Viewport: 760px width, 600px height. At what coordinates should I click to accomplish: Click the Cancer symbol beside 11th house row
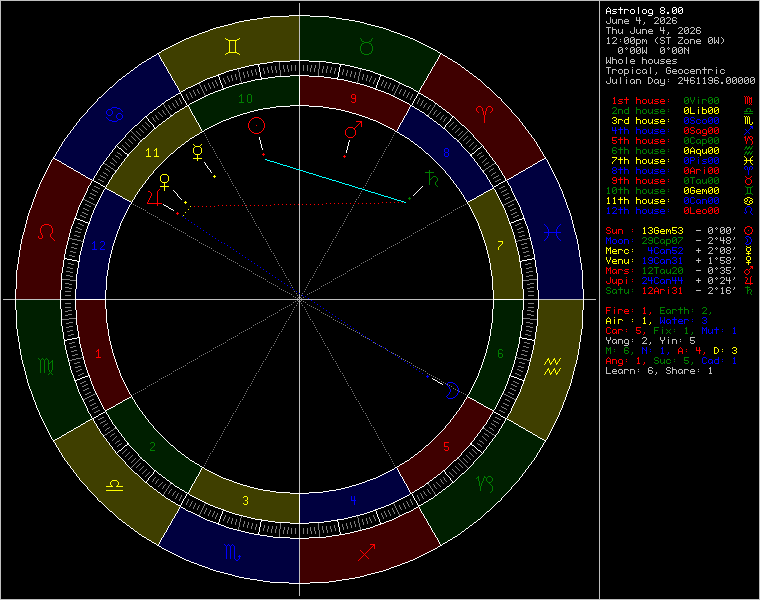749,201
